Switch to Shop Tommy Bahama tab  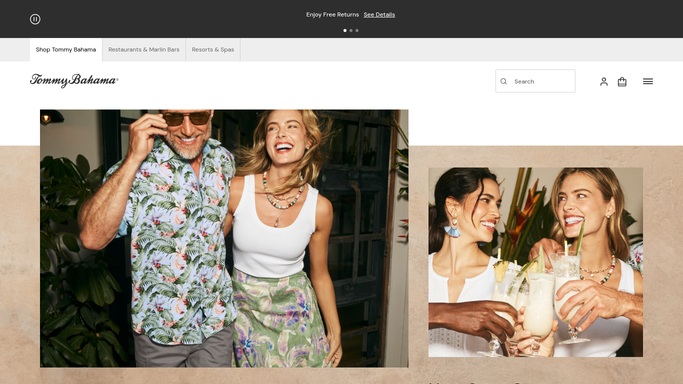pyautogui.click(x=66, y=50)
